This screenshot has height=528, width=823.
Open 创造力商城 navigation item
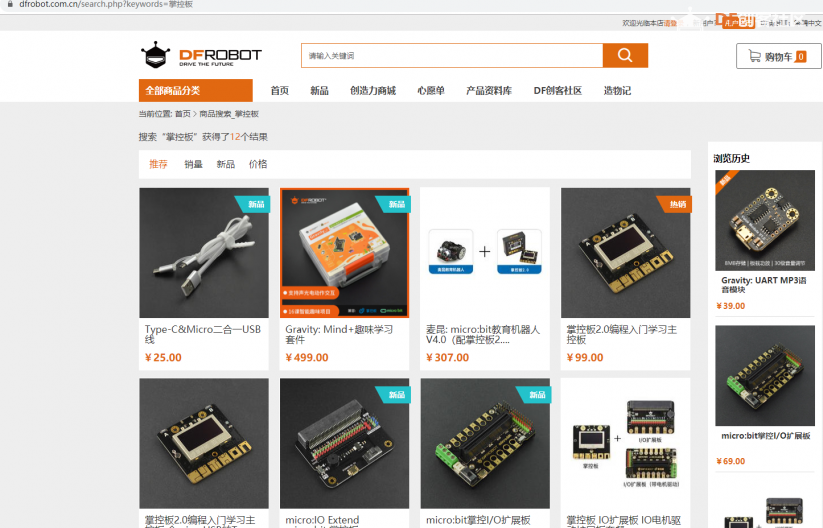(x=373, y=90)
